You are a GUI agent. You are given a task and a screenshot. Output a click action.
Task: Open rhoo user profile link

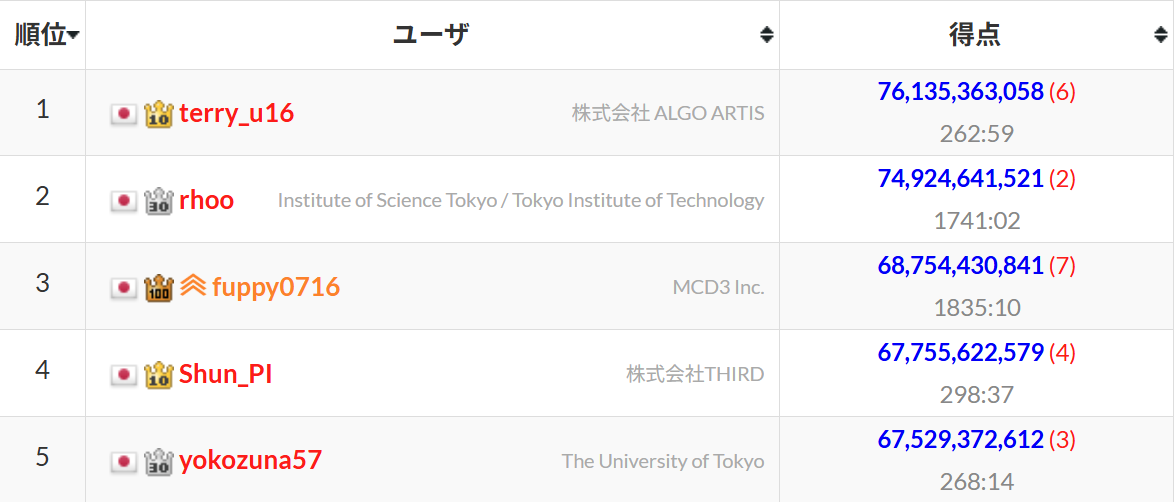(207, 201)
